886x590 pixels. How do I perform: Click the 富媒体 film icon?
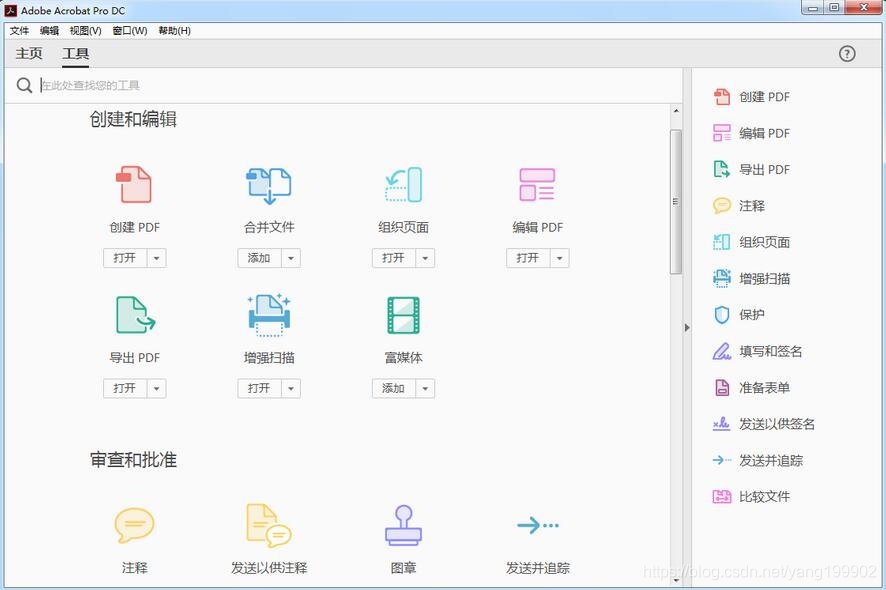[x=403, y=315]
